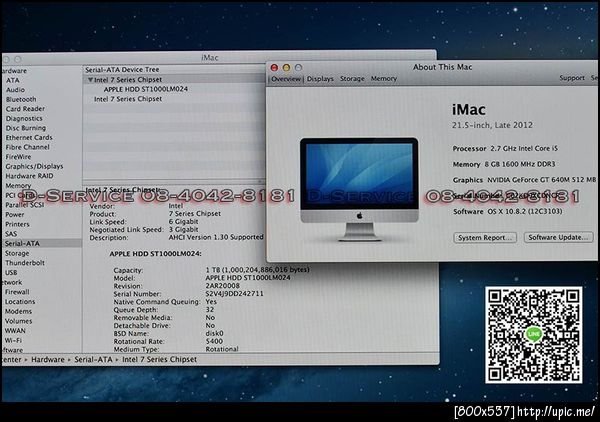The height and width of the screenshot is (422, 600).
Task: Collapse the first Intel 7 Series Chipset triangle
Action: [90, 80]
